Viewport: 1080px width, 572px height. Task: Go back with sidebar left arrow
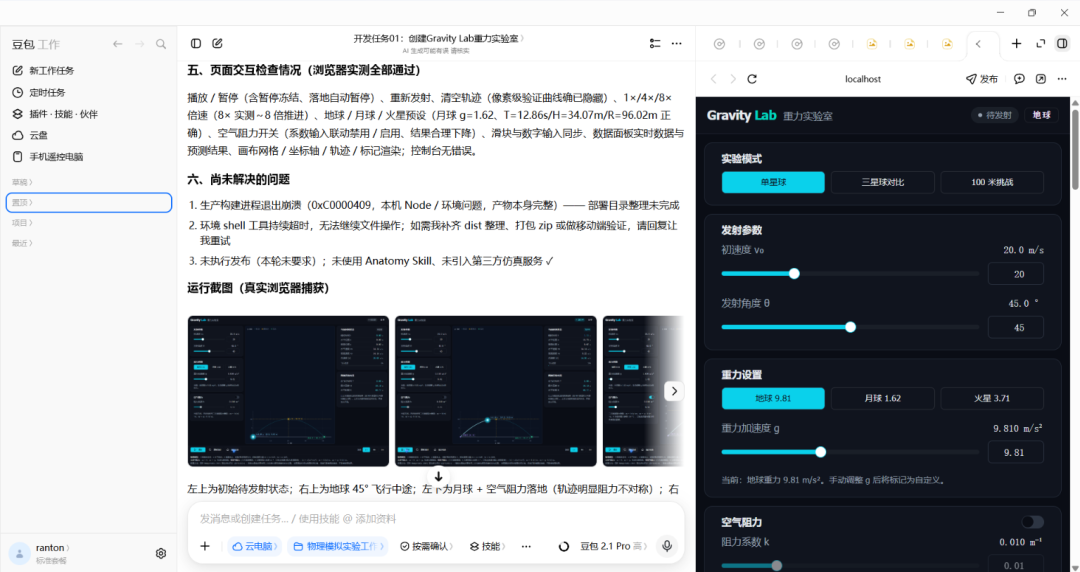118,44
